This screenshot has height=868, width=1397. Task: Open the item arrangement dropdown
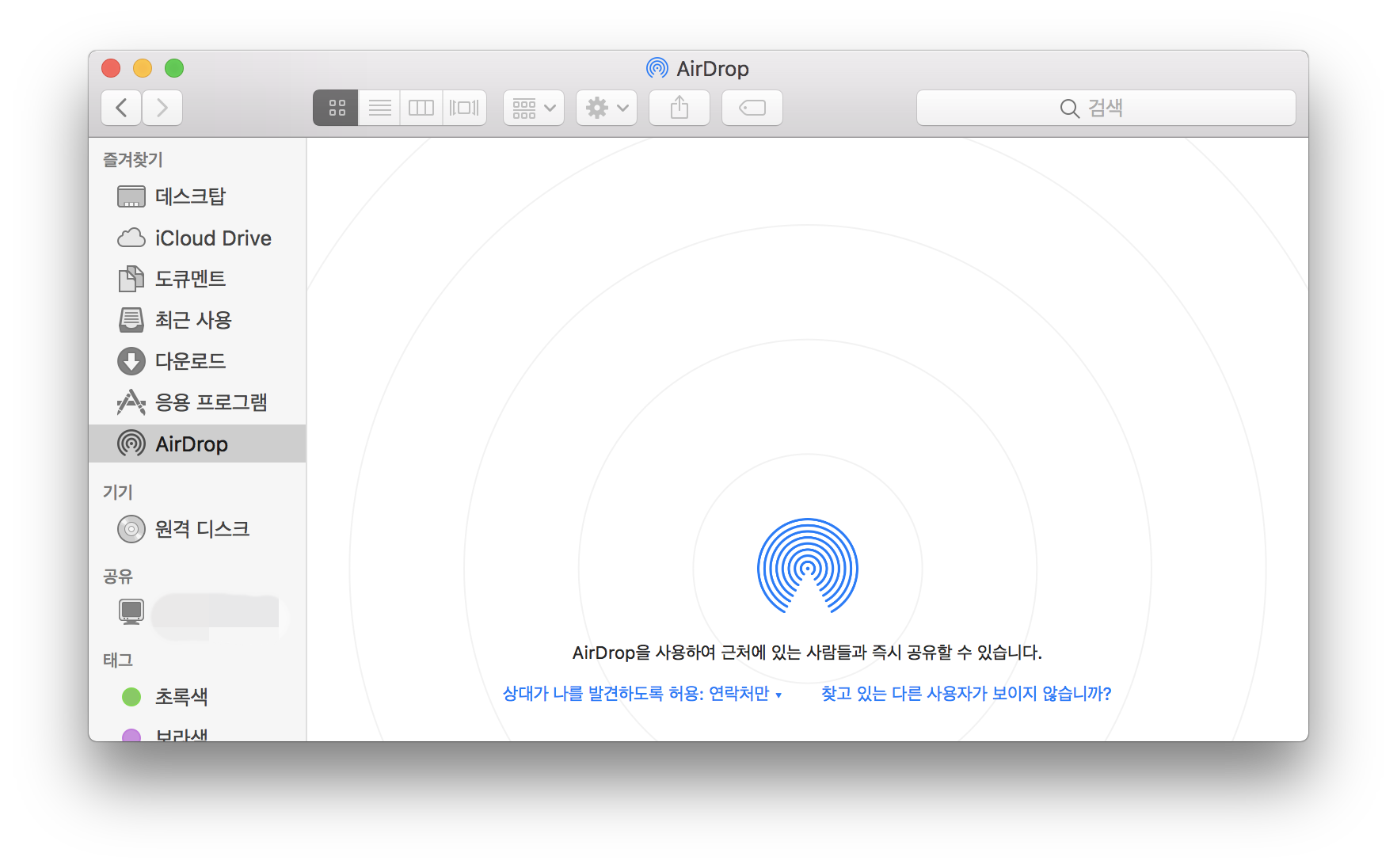click(x=534, y=108)
